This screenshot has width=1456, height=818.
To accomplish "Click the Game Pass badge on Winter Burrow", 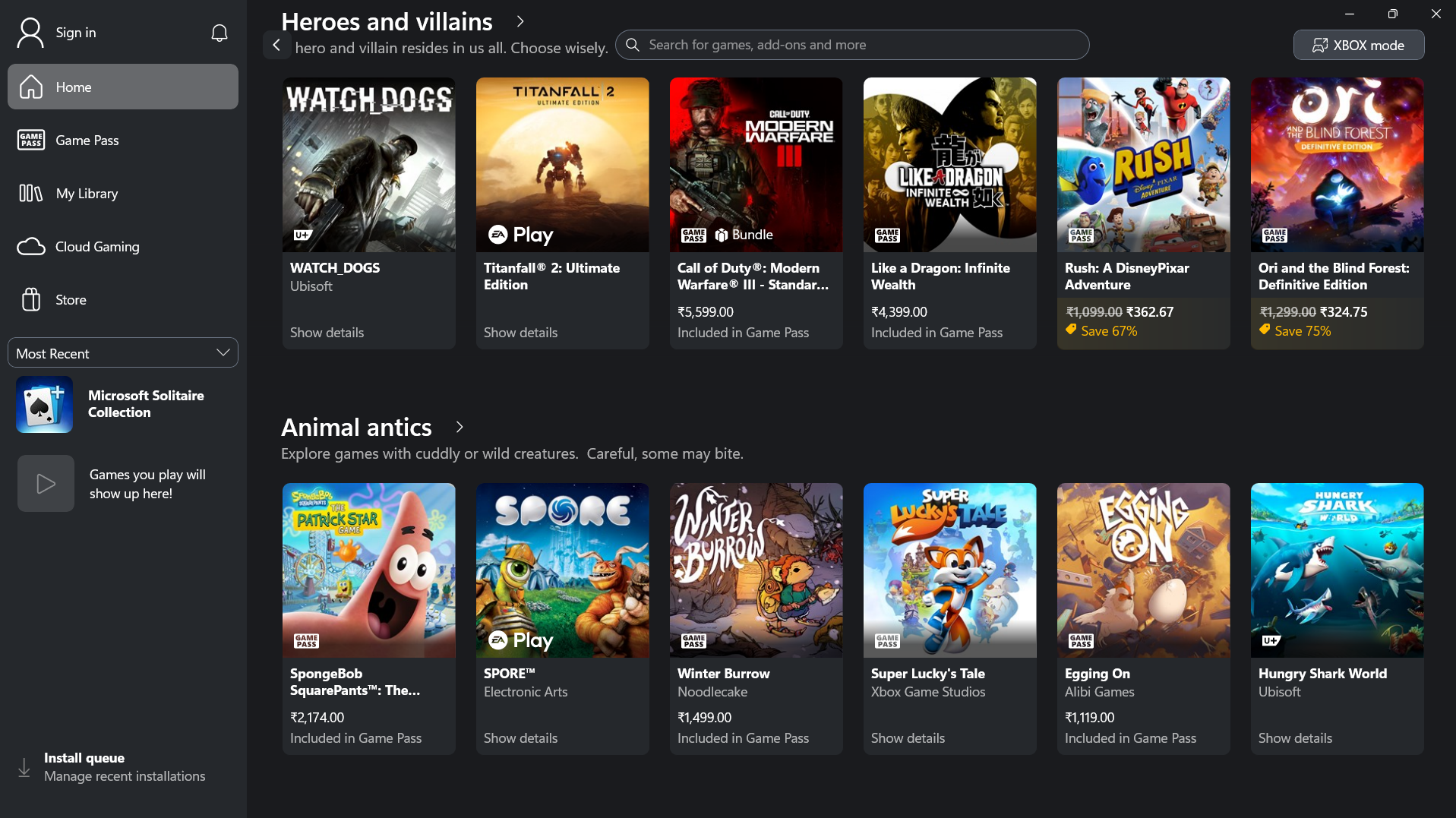I will pyautogui.click(x=693, y=641).
